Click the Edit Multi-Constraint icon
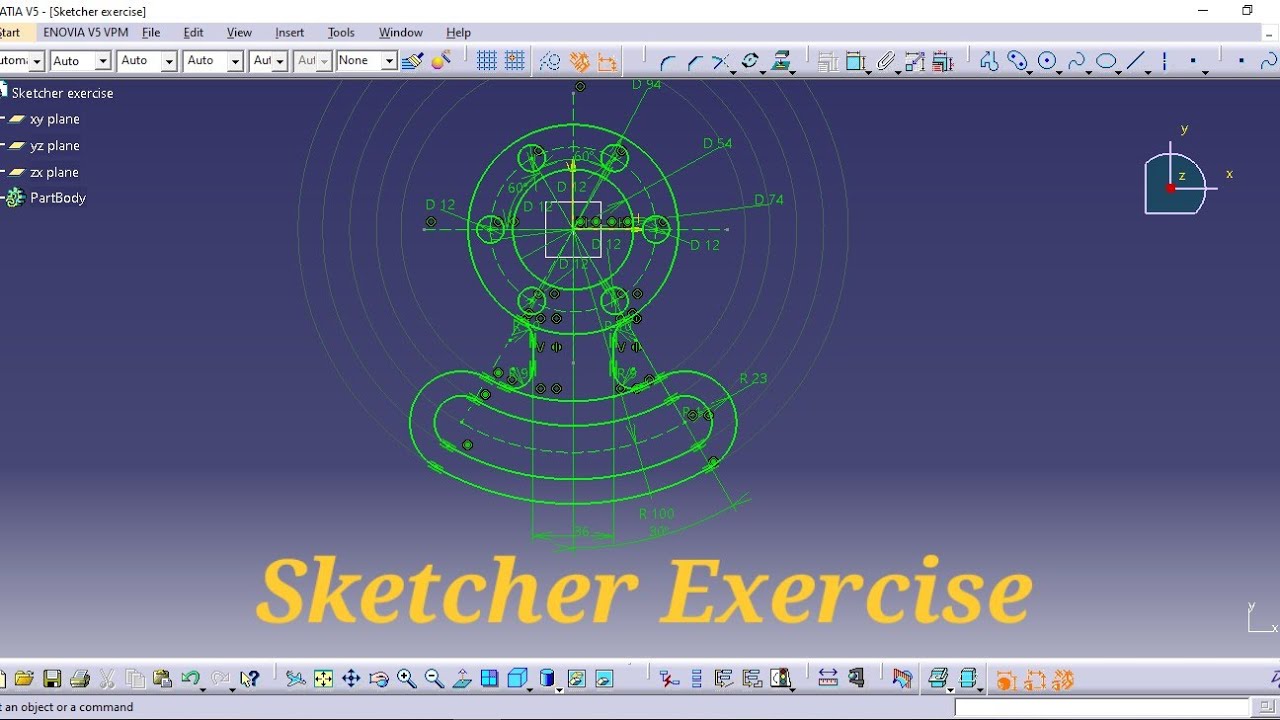The height and width of the screenshot is (720, 1280). (942, 62)
